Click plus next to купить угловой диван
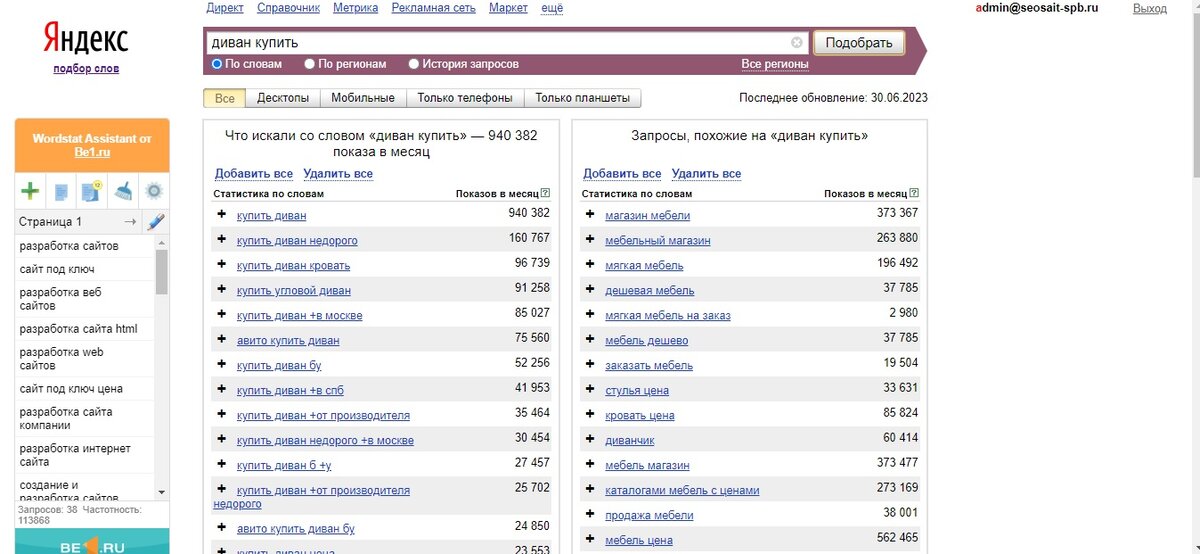The width and height of the screenshot is (1200, 554). pyautogui.click(x=222, y=290)
